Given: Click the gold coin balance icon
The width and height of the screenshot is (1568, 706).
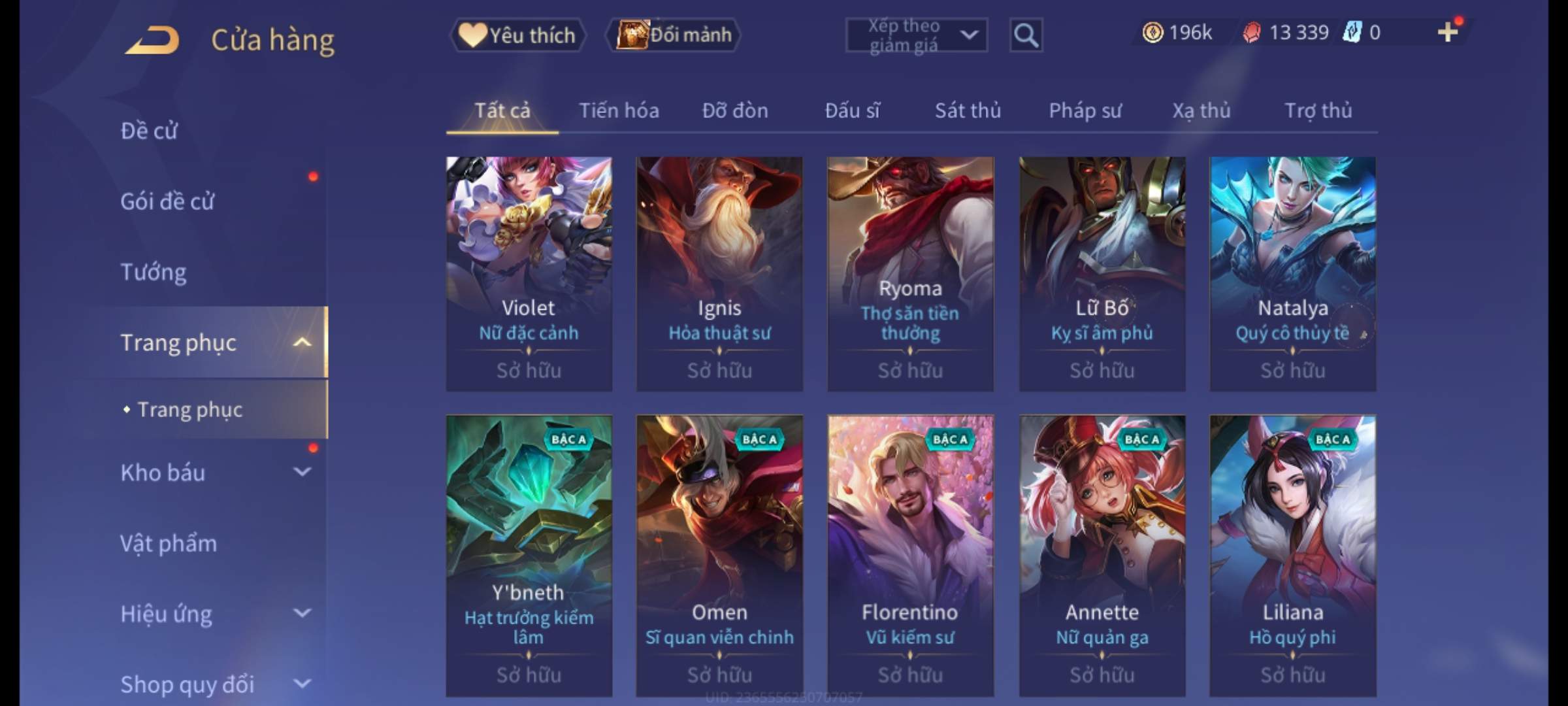Looking at the screenshot, I should [x=1152, y=33].
